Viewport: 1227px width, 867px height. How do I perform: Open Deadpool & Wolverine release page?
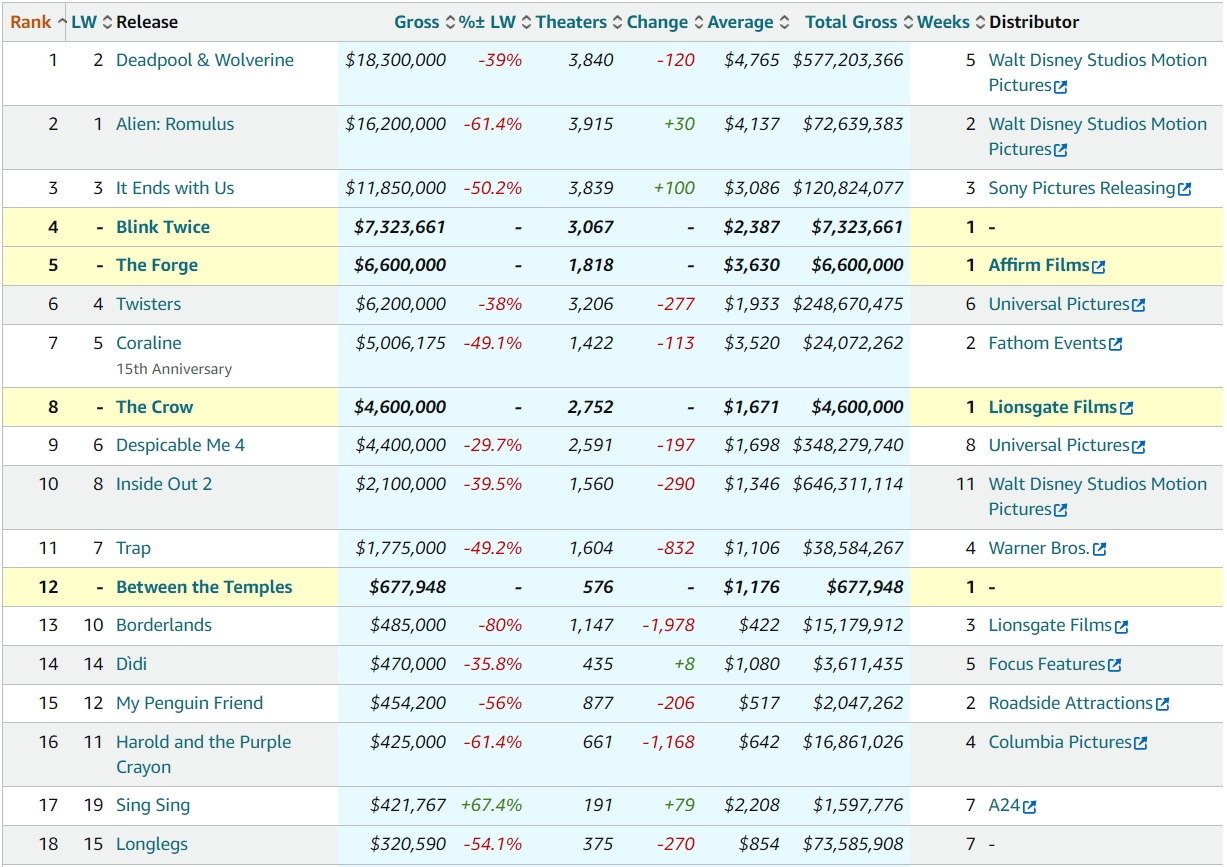click(205, 60)
